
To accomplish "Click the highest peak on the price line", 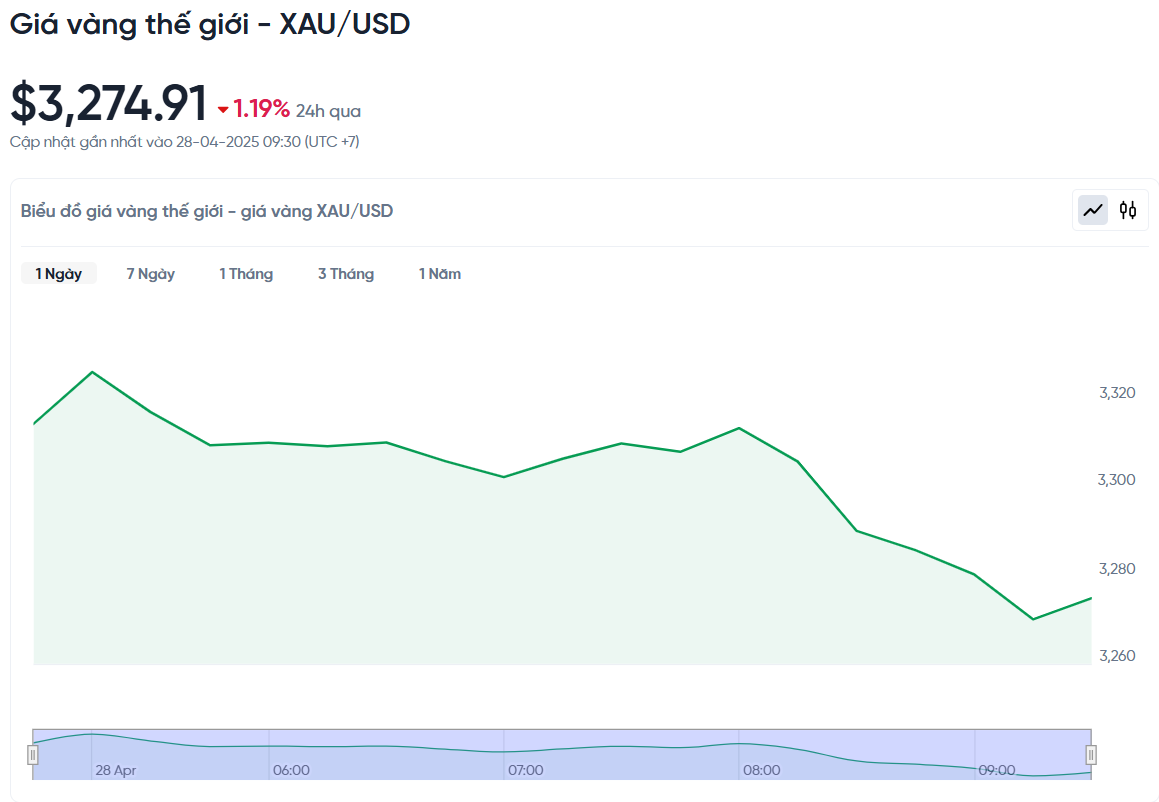I will coord(93,372).
